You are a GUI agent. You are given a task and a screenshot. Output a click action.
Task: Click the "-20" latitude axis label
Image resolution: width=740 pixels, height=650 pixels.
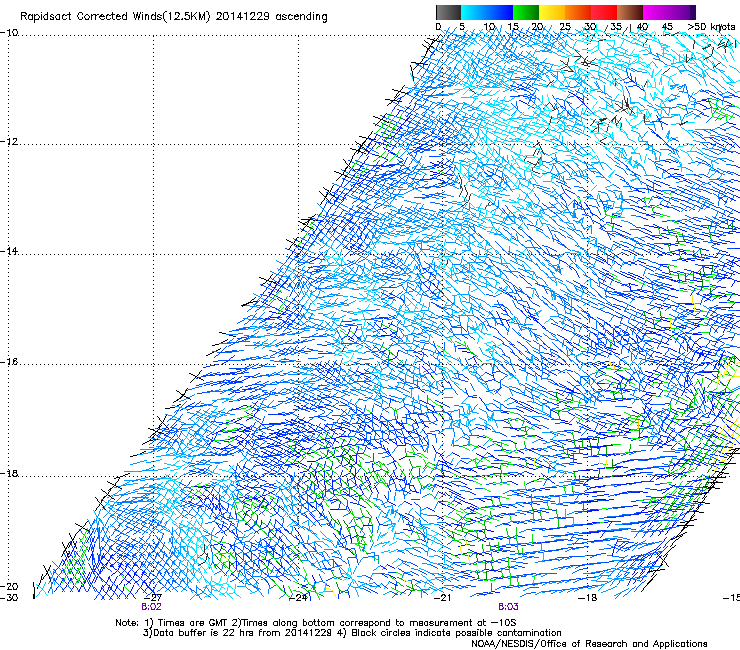(x=9, y=587)
